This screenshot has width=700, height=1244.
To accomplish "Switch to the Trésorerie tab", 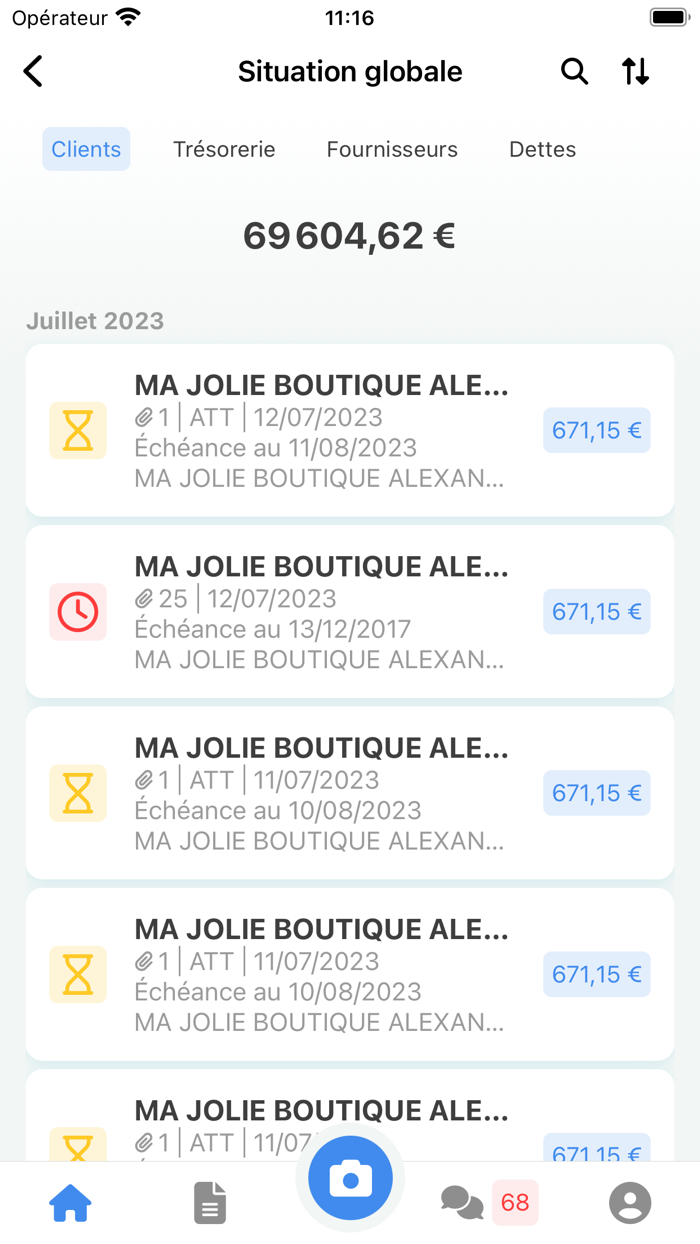I will [x=224, y=148].
